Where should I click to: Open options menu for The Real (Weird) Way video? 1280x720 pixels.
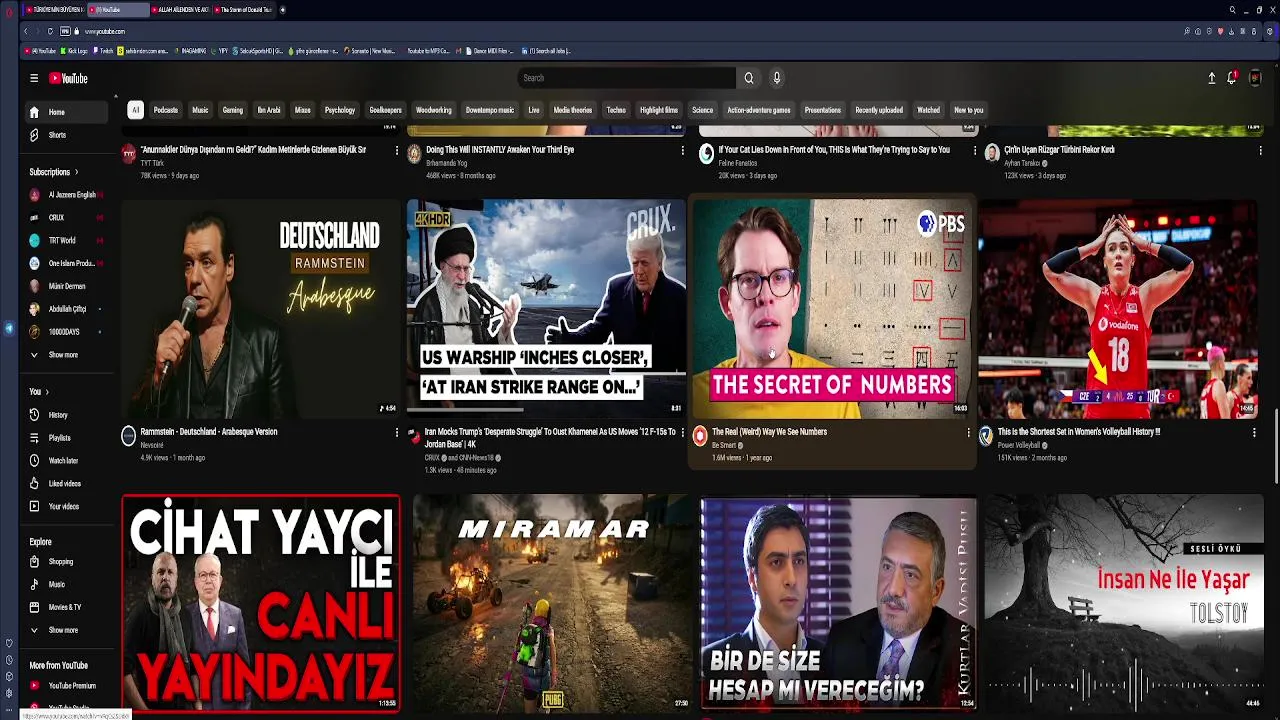968,433
